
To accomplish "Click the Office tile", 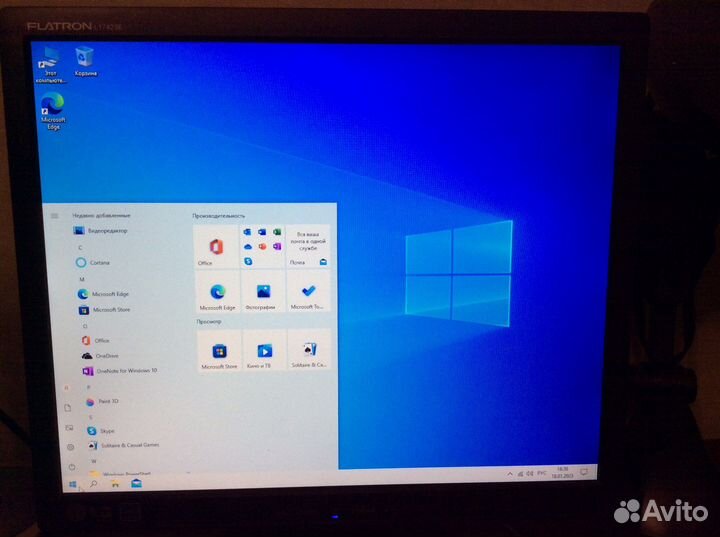I will pos(216,246).
